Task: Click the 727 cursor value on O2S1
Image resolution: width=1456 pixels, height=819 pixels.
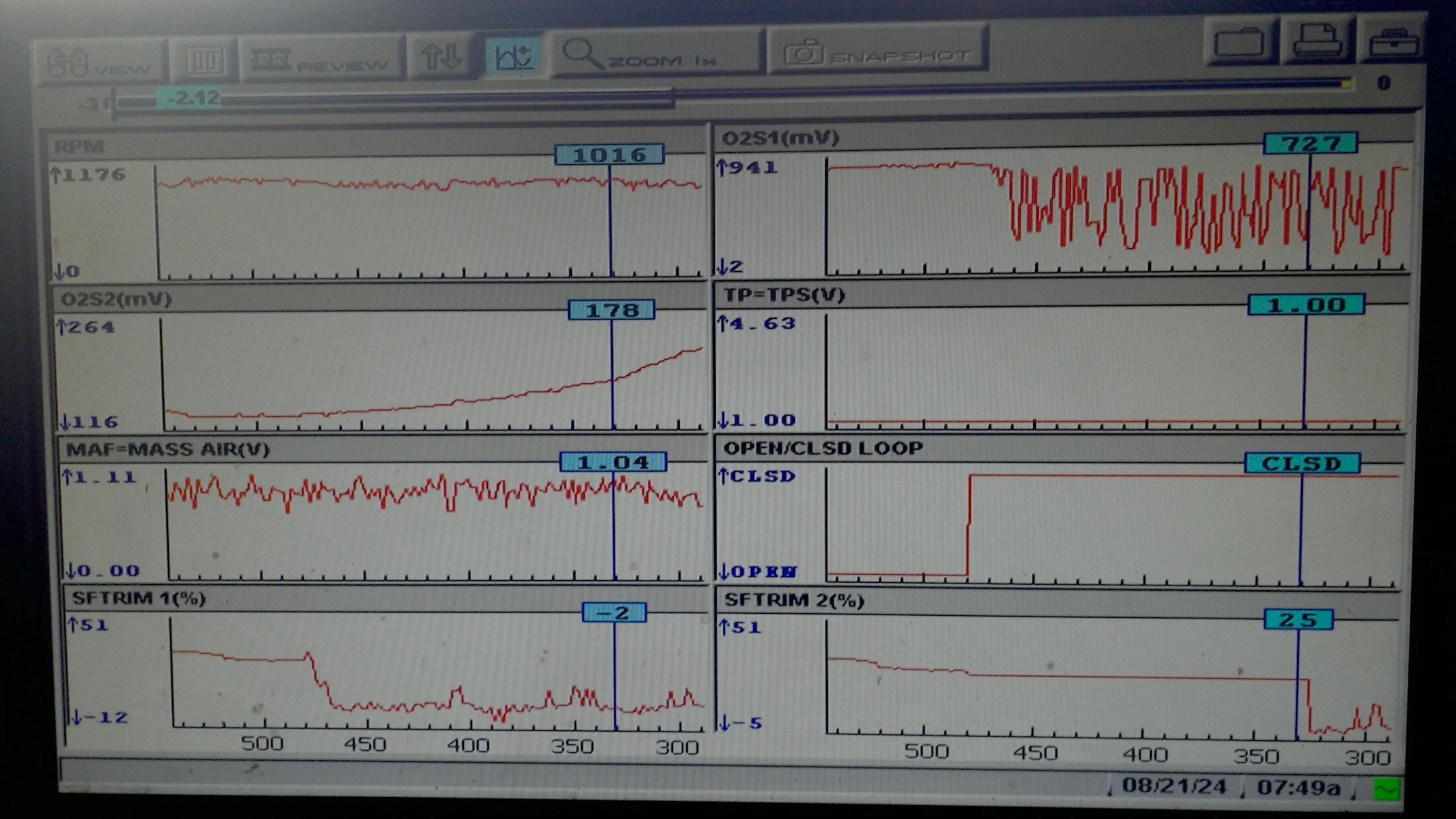Action: point(1310,144)
